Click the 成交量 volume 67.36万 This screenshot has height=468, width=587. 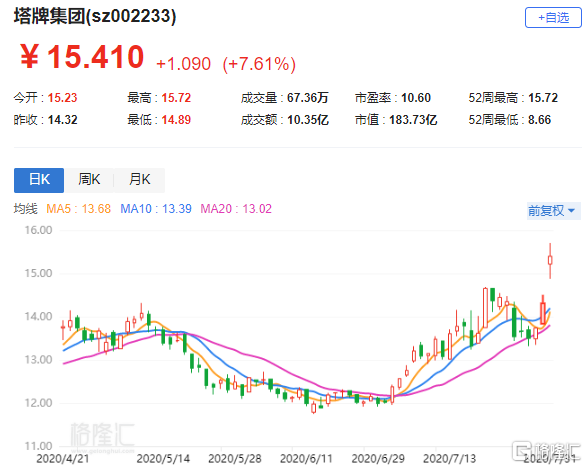click(307, 98)
